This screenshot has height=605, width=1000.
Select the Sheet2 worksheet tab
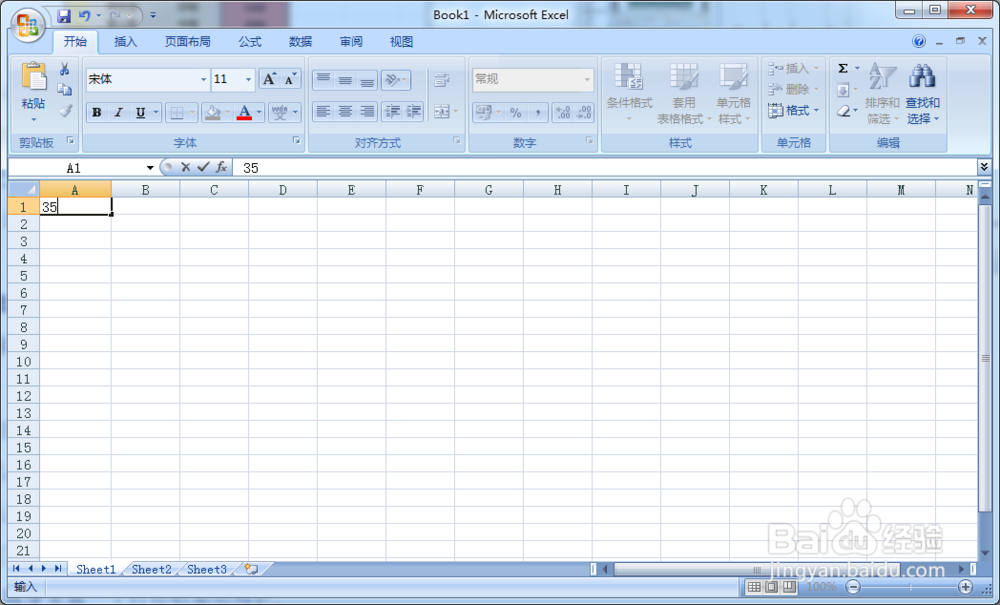pyautogui.click(x=151, y=569)
